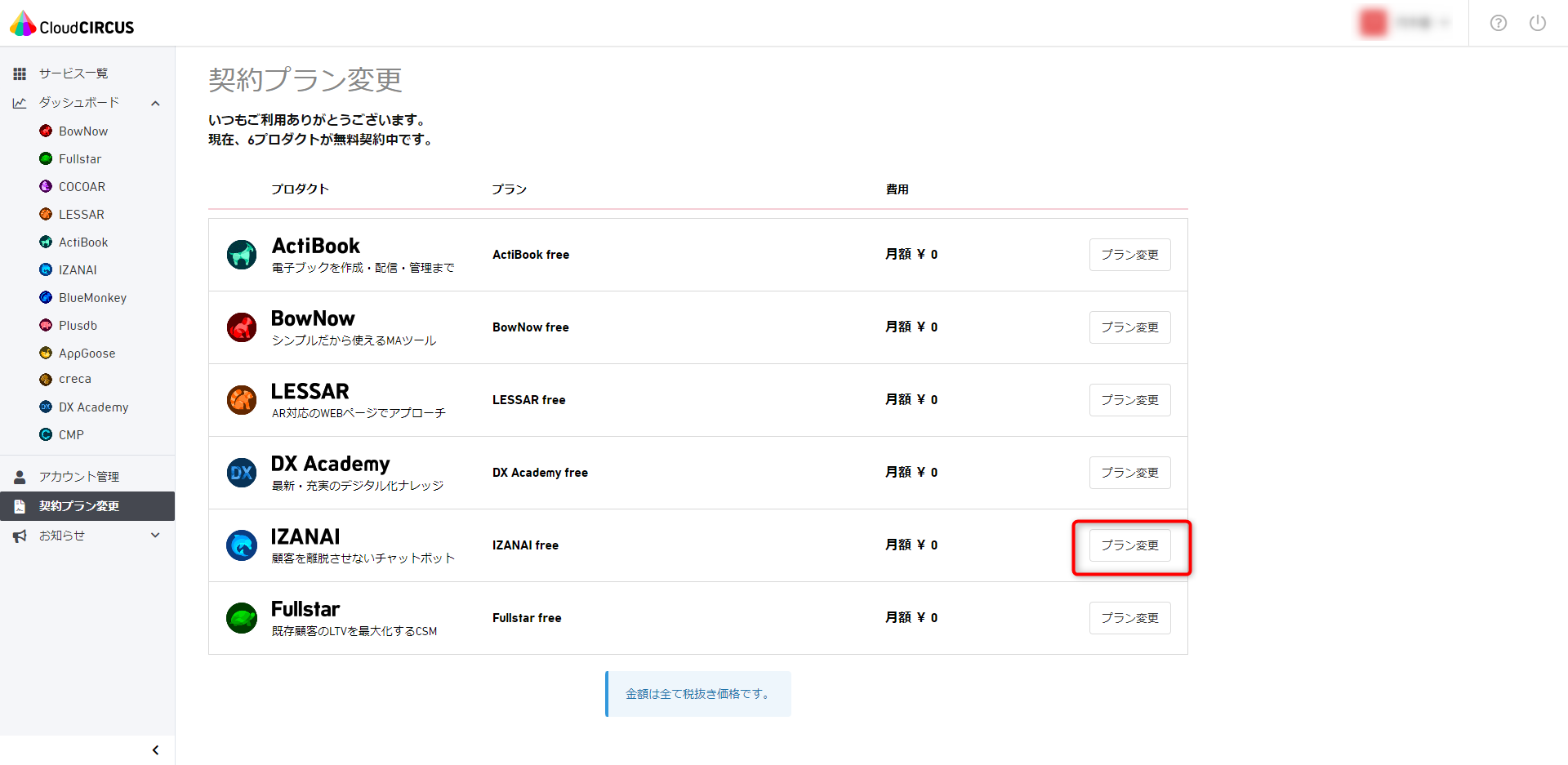Image resolution: width=1568 pixels, height=765 pixels.
Task: Click プラン変更 for Fullstar
Action: click(x=1129, y=618)
